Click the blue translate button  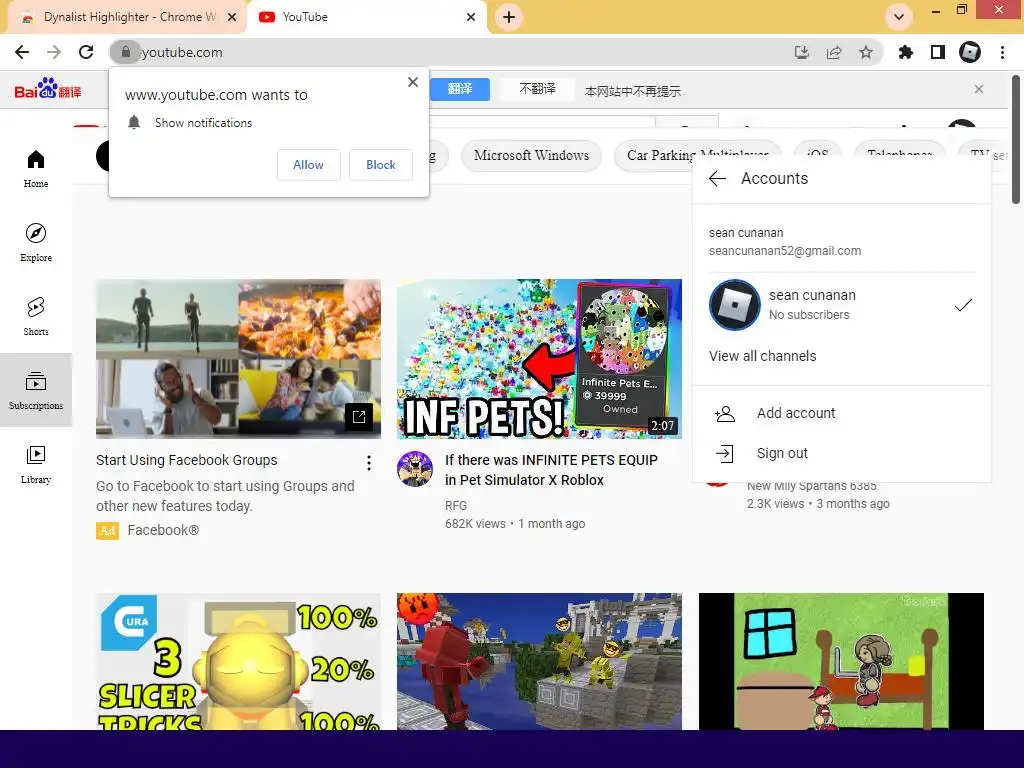point(460,89)
